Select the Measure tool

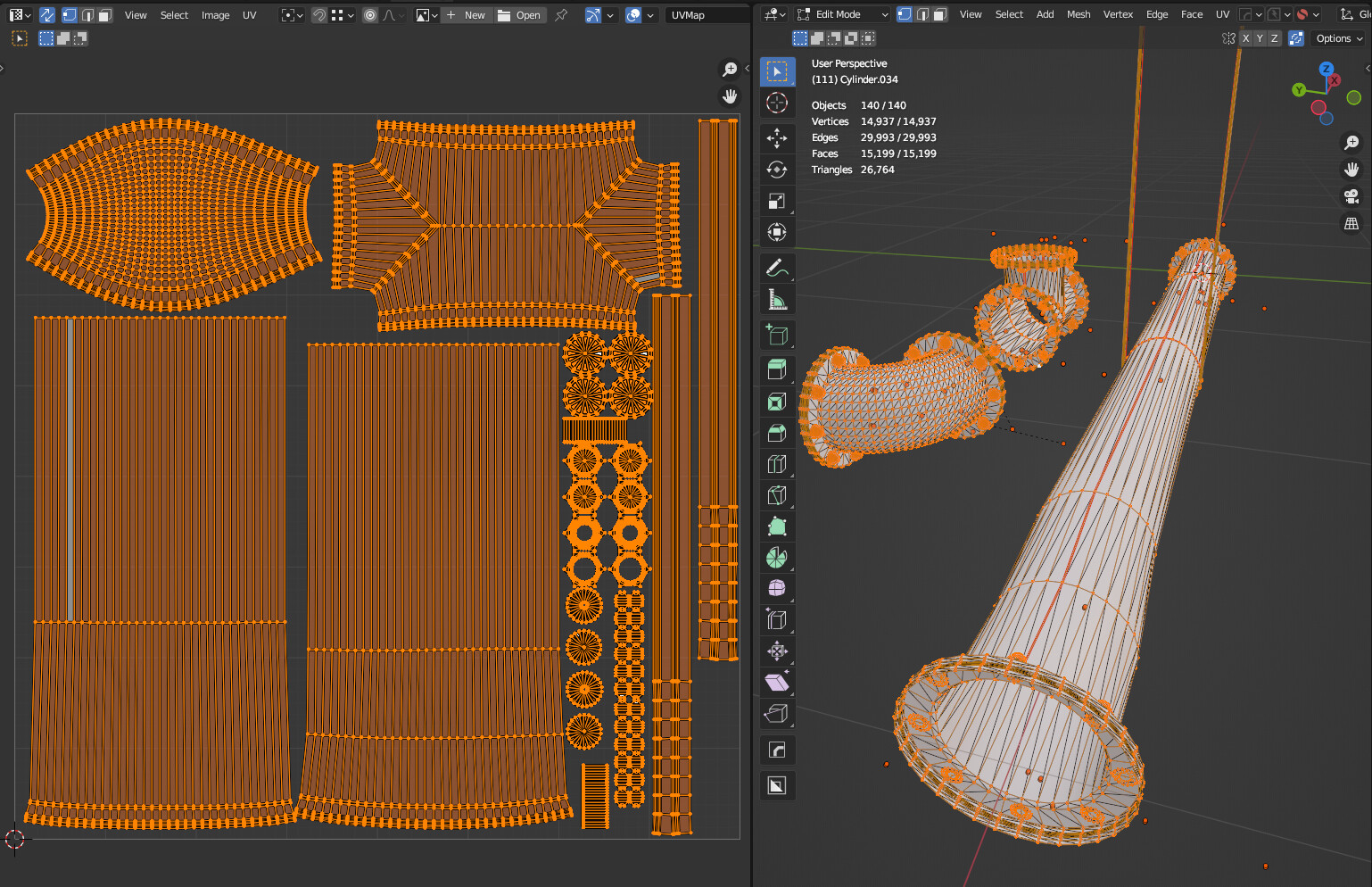777,301
